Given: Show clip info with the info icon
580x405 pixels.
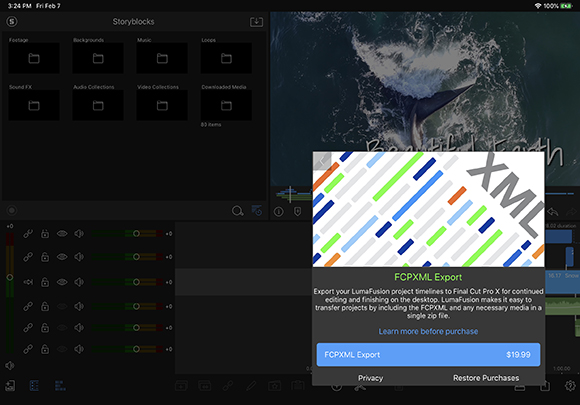Looking at the screenshot, I should 279,212.
